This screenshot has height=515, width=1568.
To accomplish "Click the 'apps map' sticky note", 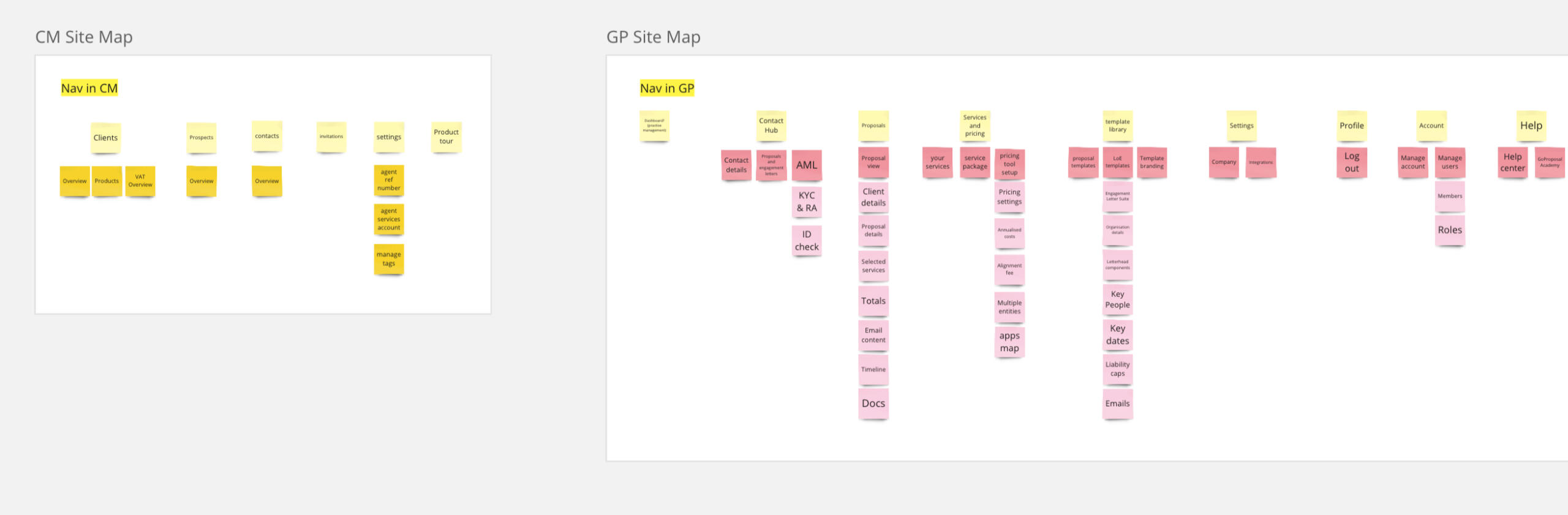I will pos(1009,342).
